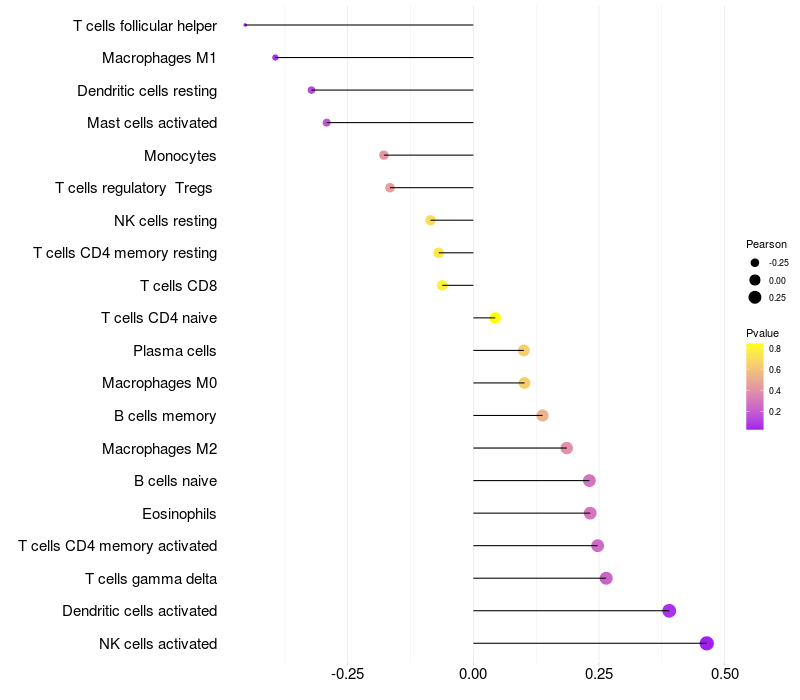800x700 pixels.
Task: Select the Macrophages M1 purple dot
Action: click(x=276, y=58)
